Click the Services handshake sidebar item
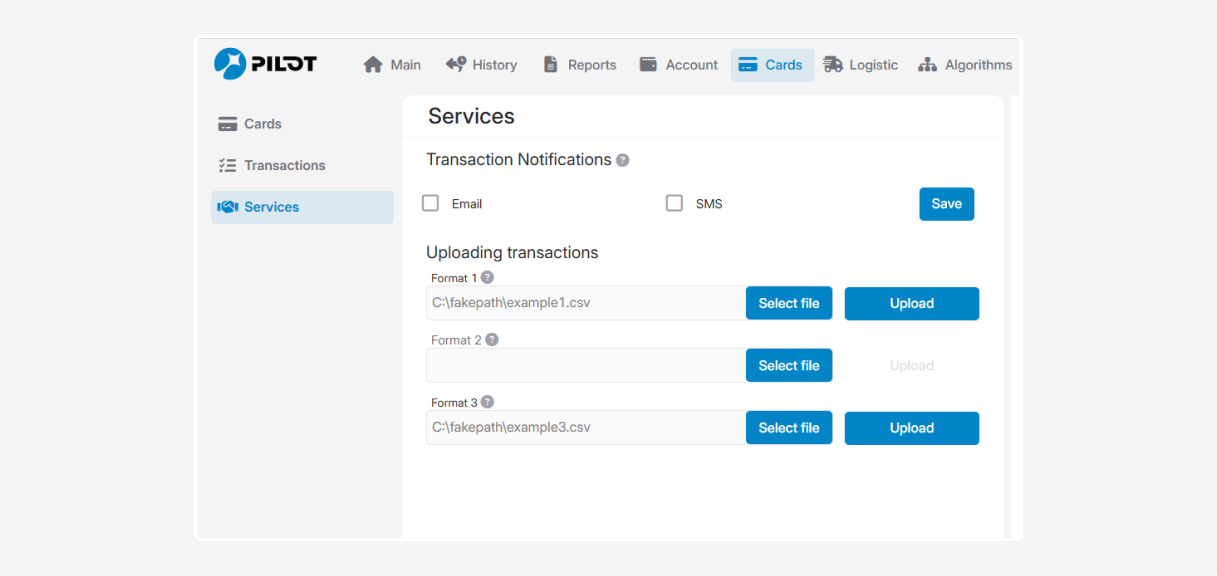The height and width of the screenshot is (576, 1217). tap(270, 207)
